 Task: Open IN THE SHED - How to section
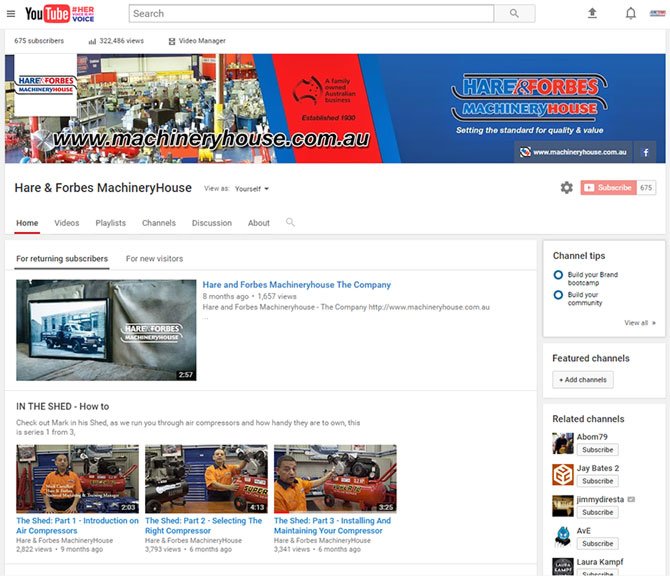[62, 406]
